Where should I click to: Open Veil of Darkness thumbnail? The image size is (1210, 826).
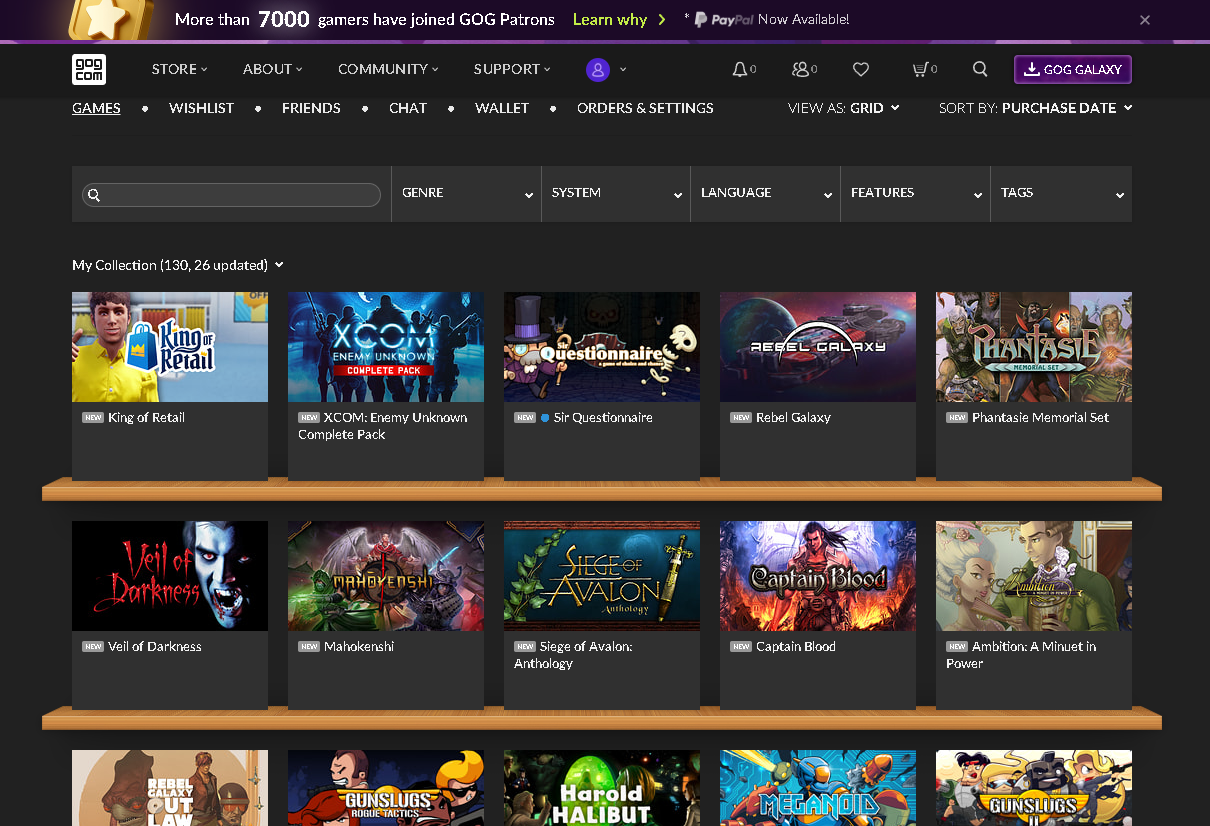point(170,576)
